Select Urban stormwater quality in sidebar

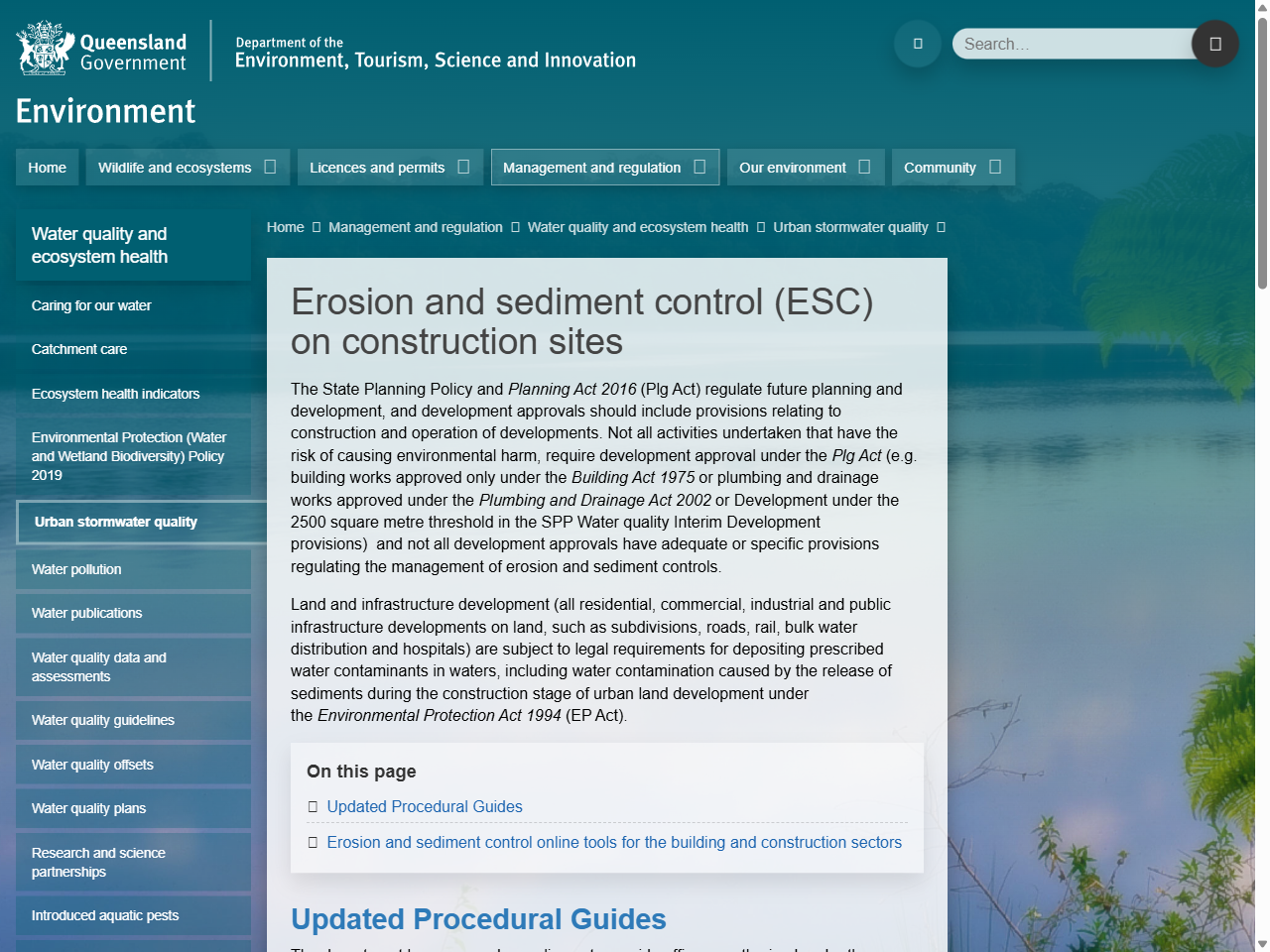141,522
